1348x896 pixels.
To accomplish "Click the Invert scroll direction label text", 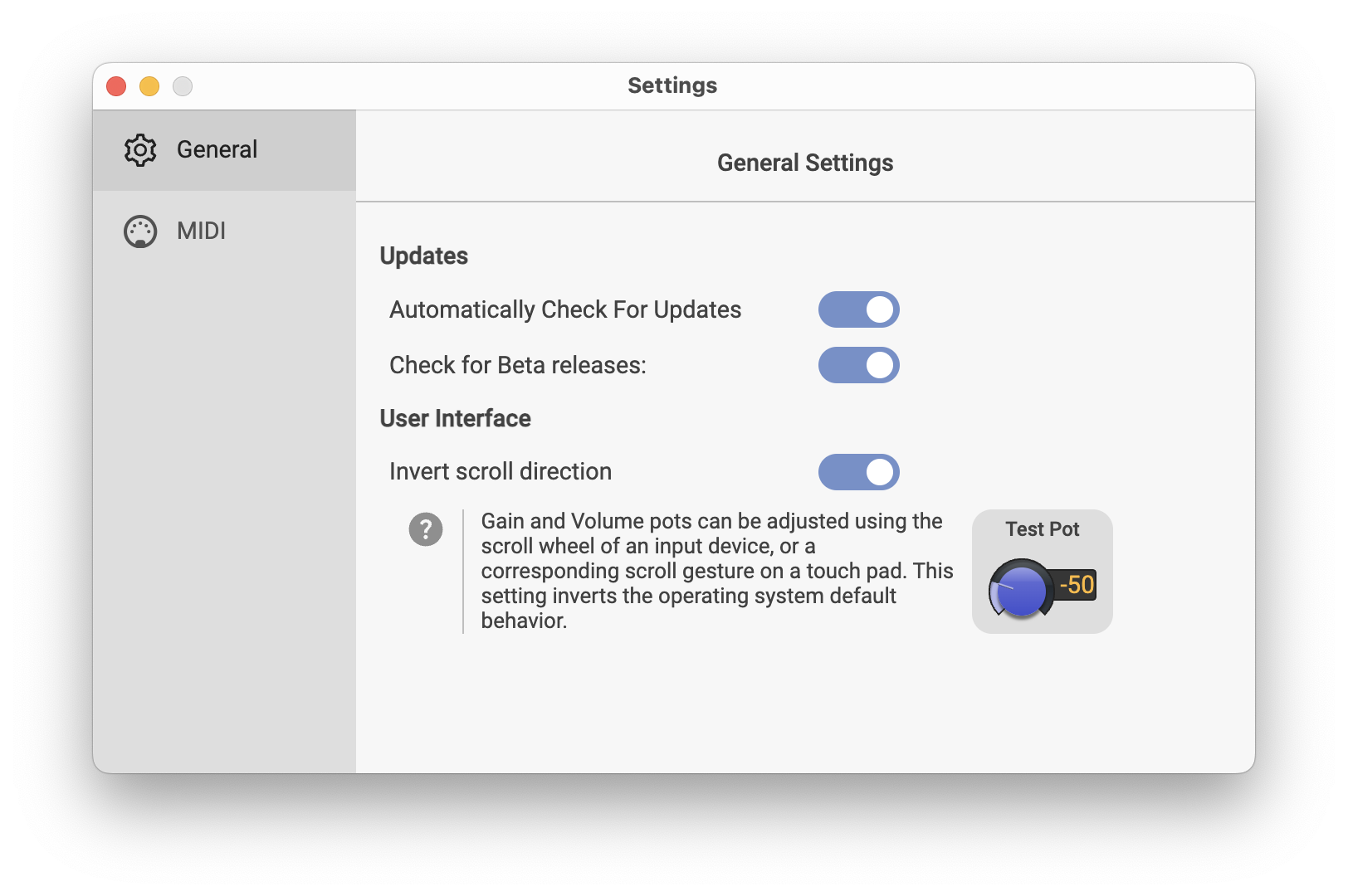I will pos(501,472).
